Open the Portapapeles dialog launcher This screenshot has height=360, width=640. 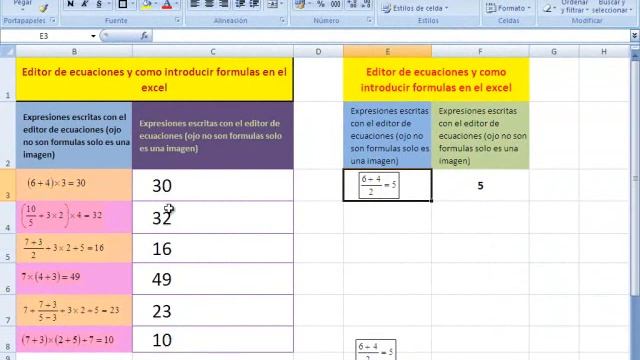tap(53, 20)
